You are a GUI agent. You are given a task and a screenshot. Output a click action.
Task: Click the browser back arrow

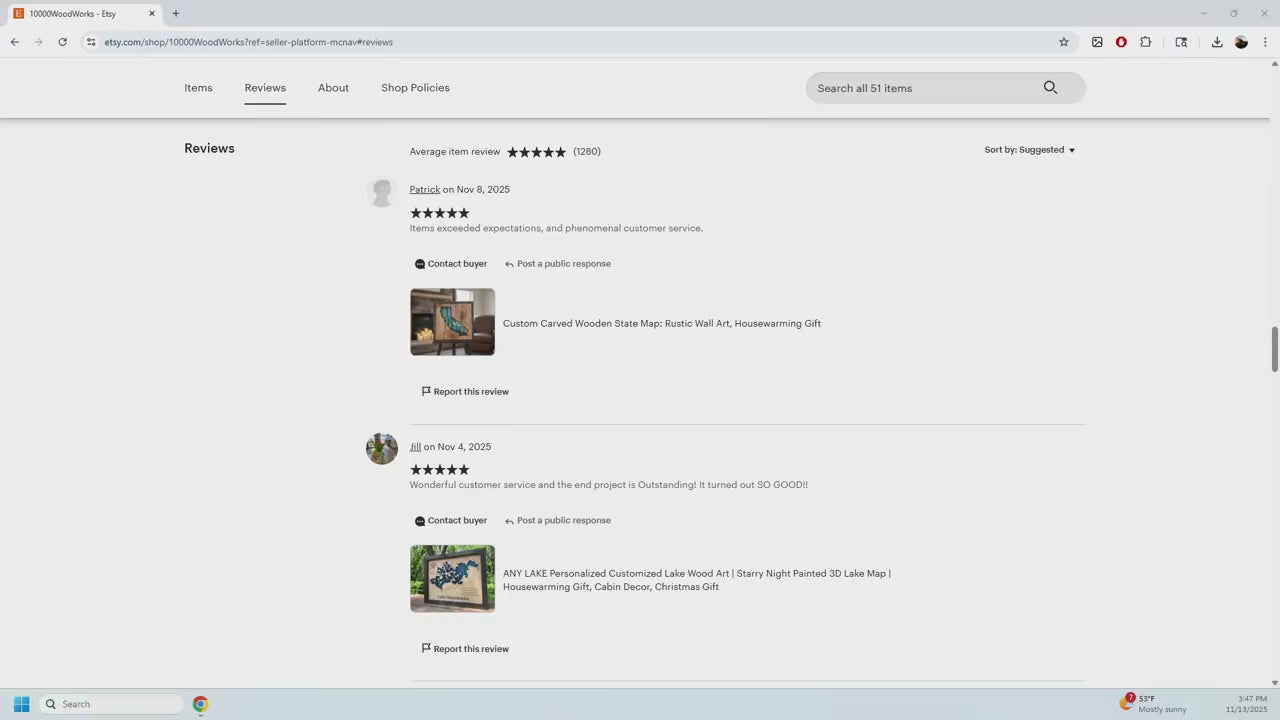[15, 42]
